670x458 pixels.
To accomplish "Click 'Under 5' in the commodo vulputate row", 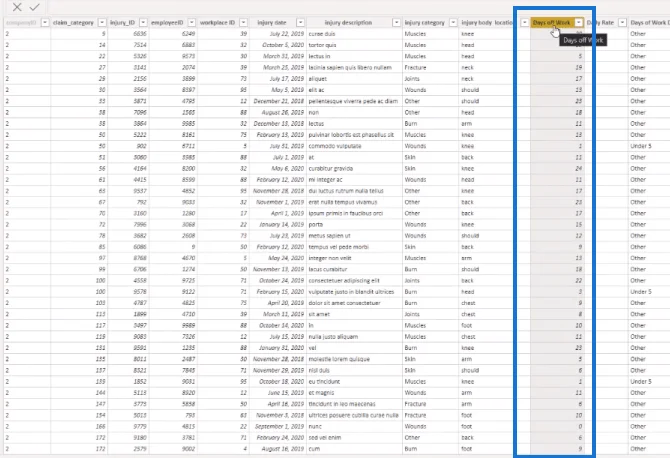I will point(641,146).
